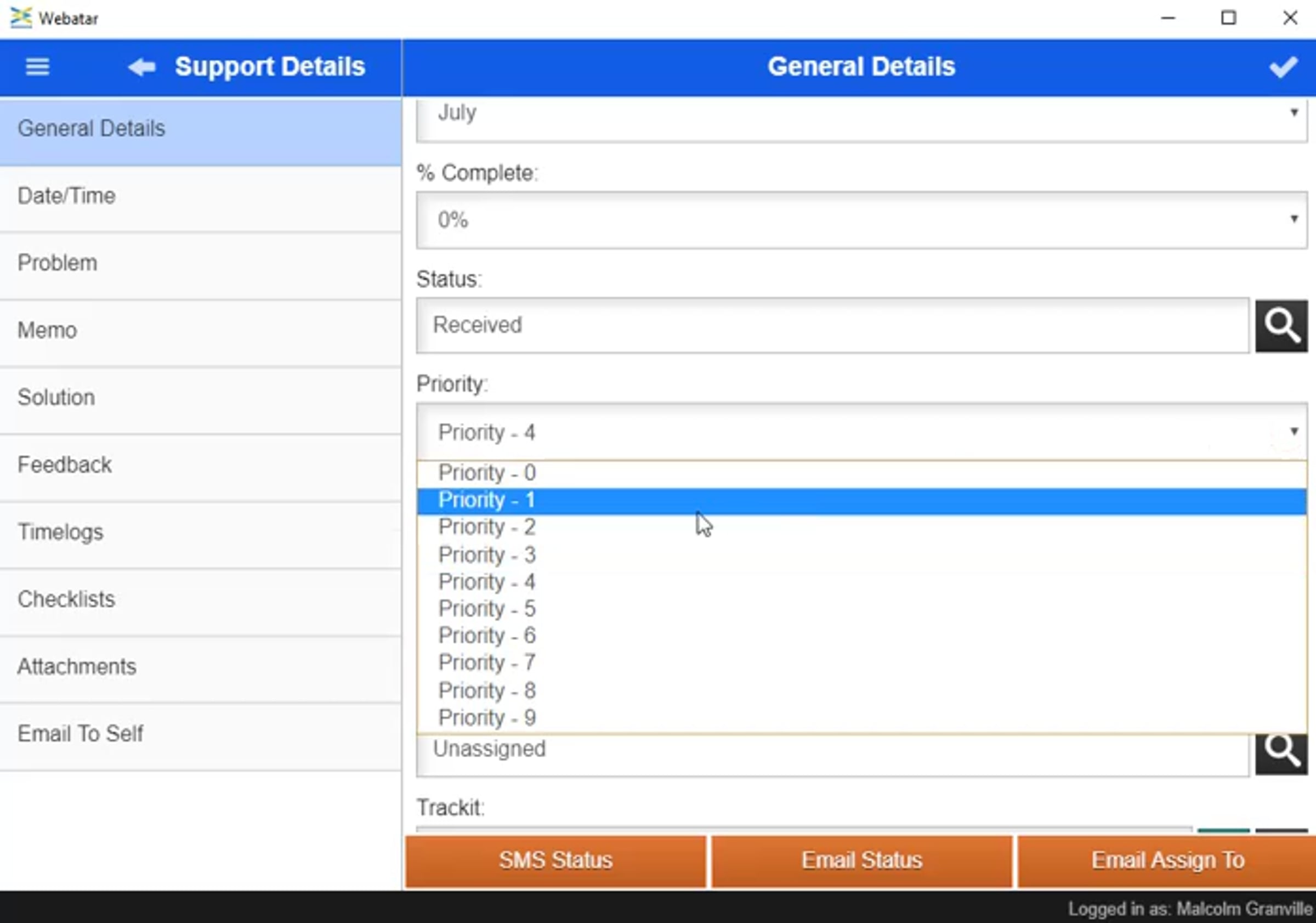The height and width of the screenshot is (923, 1316).
Task: Click the Trackit: label
Action: pos(451,808)
